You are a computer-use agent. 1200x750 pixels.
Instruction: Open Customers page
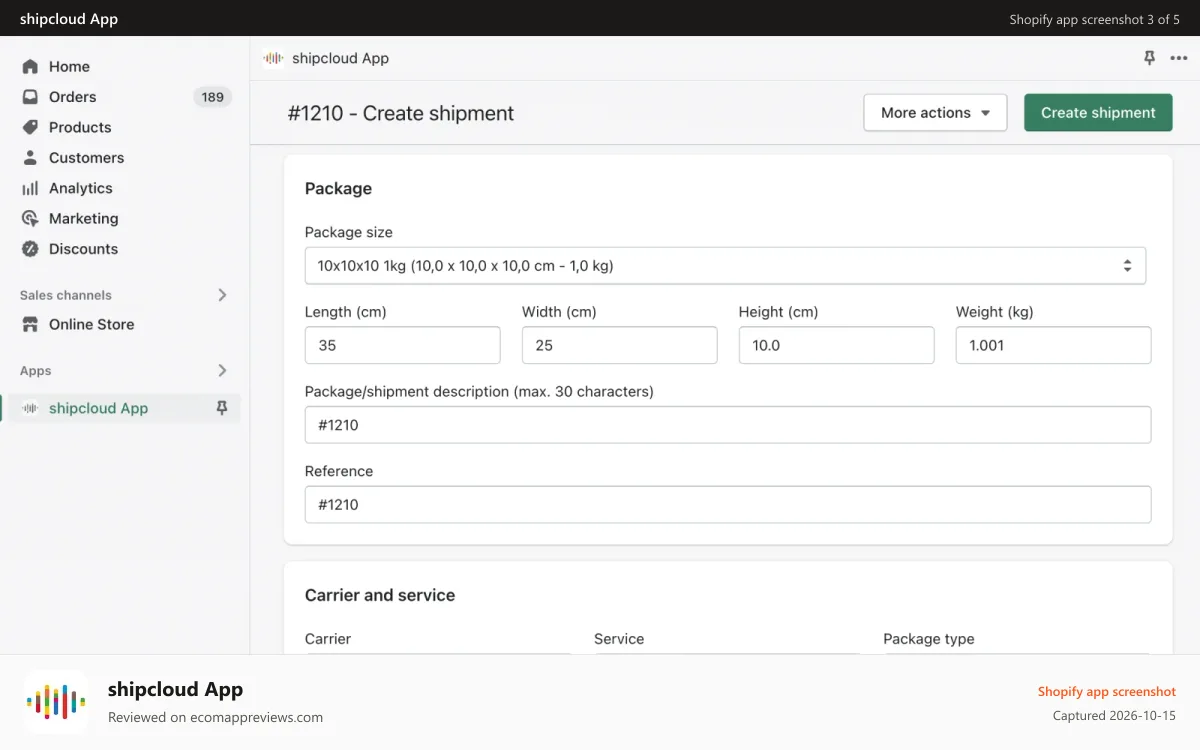[86, 158]
